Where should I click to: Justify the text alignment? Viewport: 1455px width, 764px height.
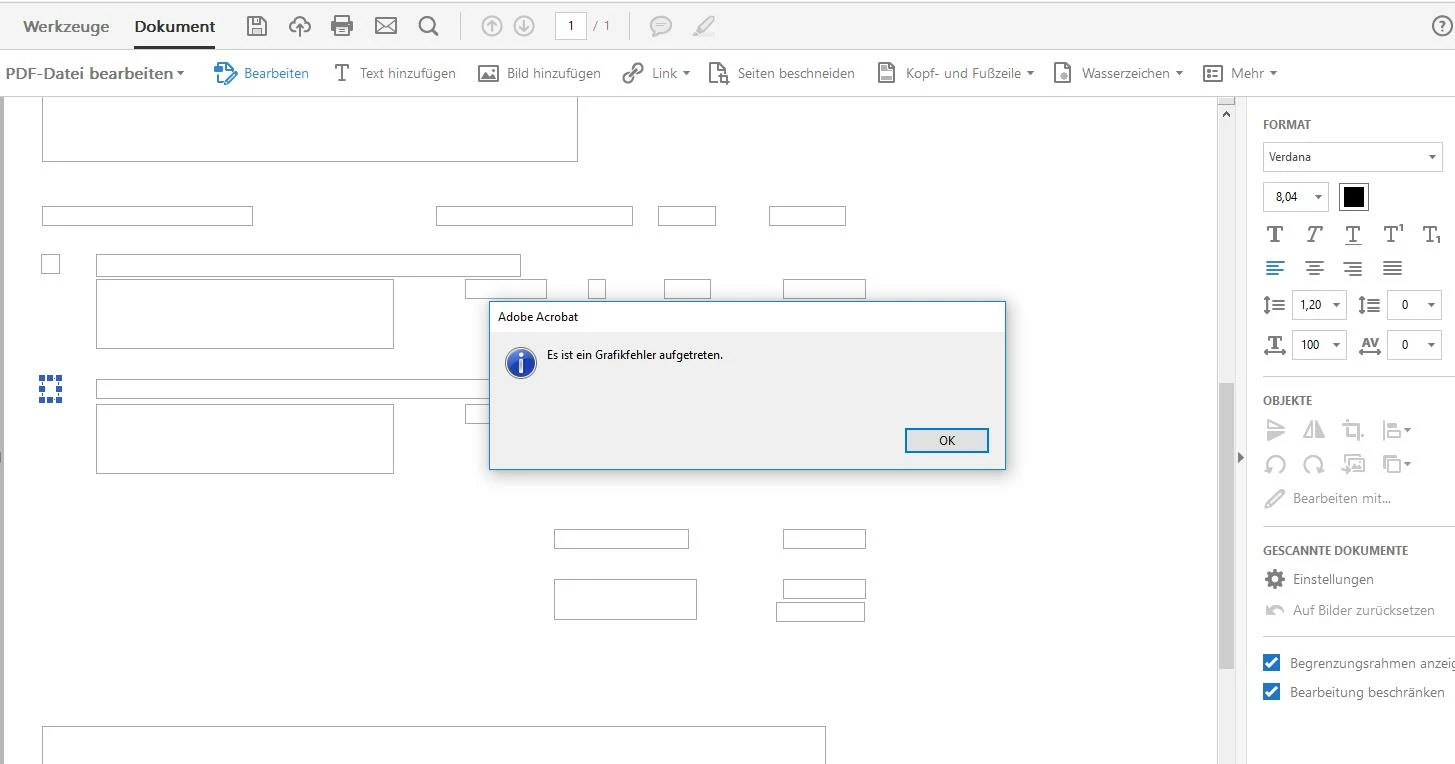coord(1392,268)
